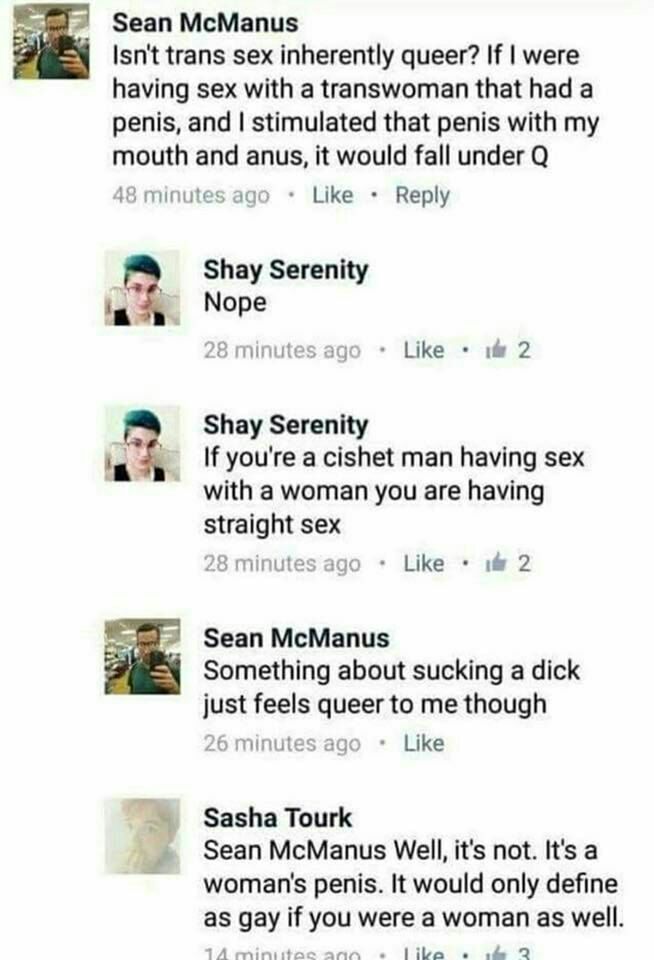Click the Sasha Tourk name link
654x960 pixels.
coord(277,818)
